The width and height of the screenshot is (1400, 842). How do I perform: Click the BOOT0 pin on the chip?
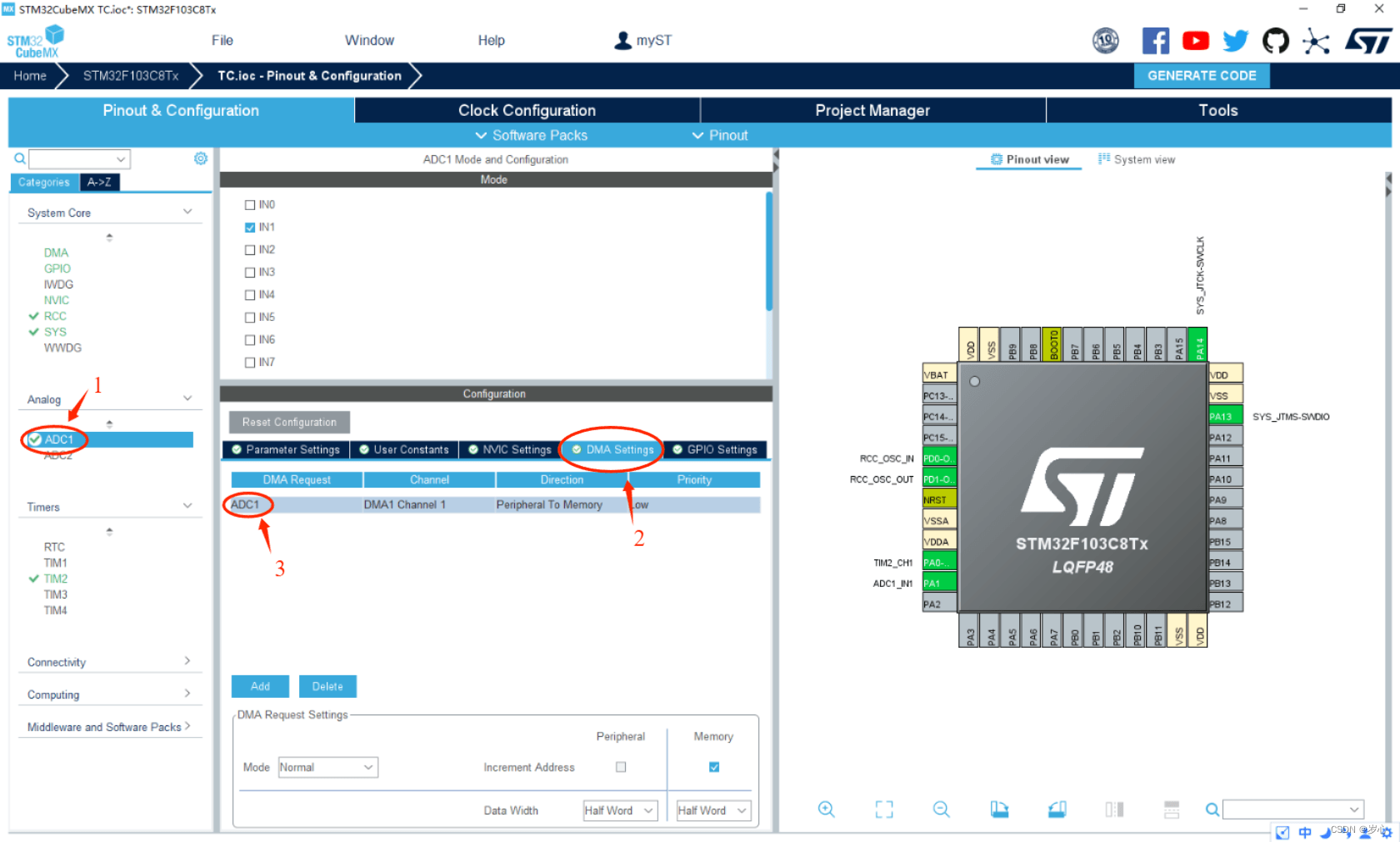tap(1052, 344)
